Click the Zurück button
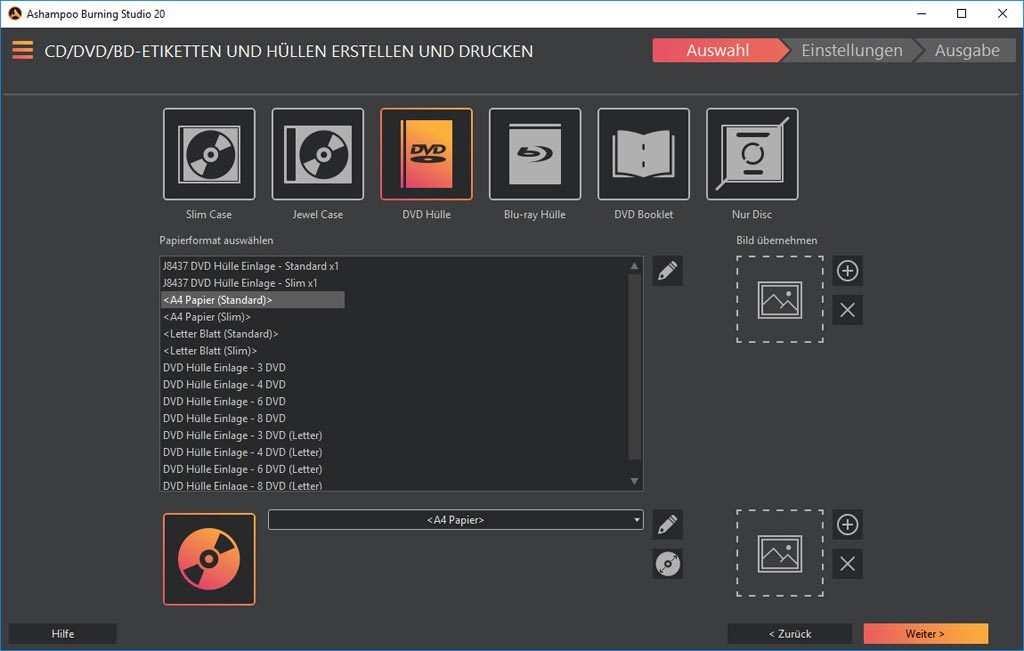Screen dimensions: 1024x651 click(790, 633)
